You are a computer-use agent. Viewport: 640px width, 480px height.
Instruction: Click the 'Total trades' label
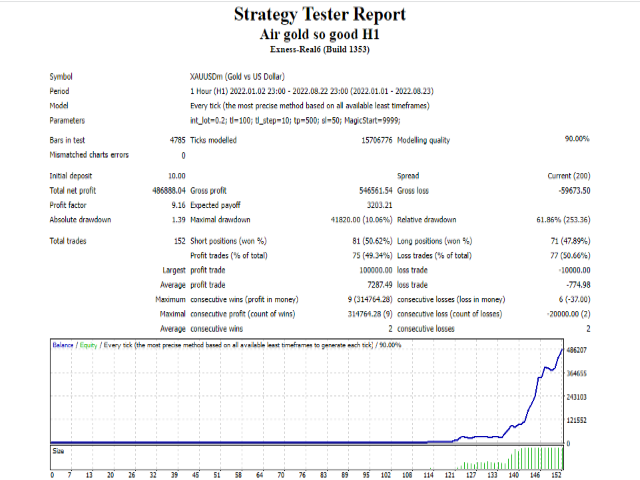tap(68, 241)
